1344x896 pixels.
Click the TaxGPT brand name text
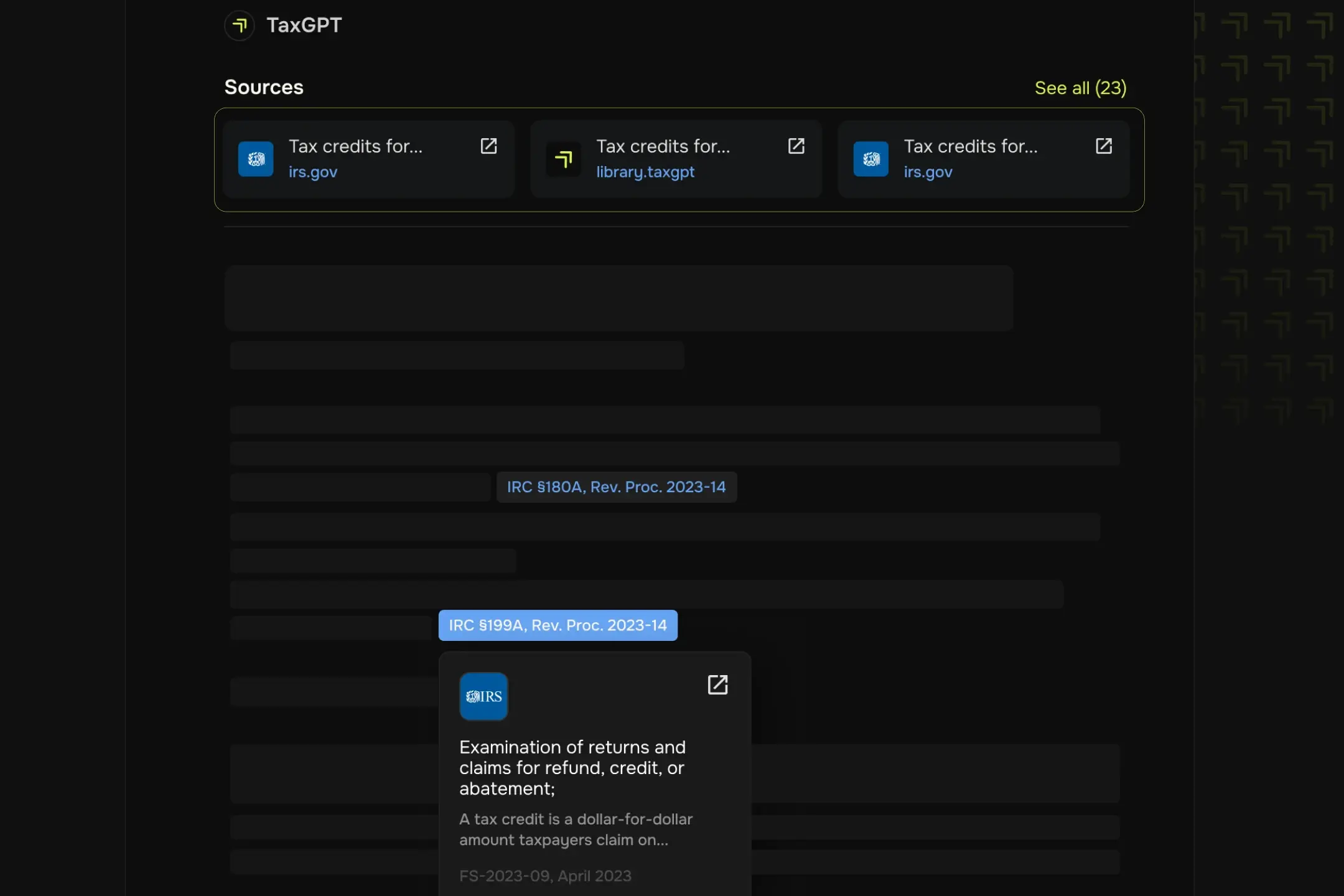coord(304,26)
